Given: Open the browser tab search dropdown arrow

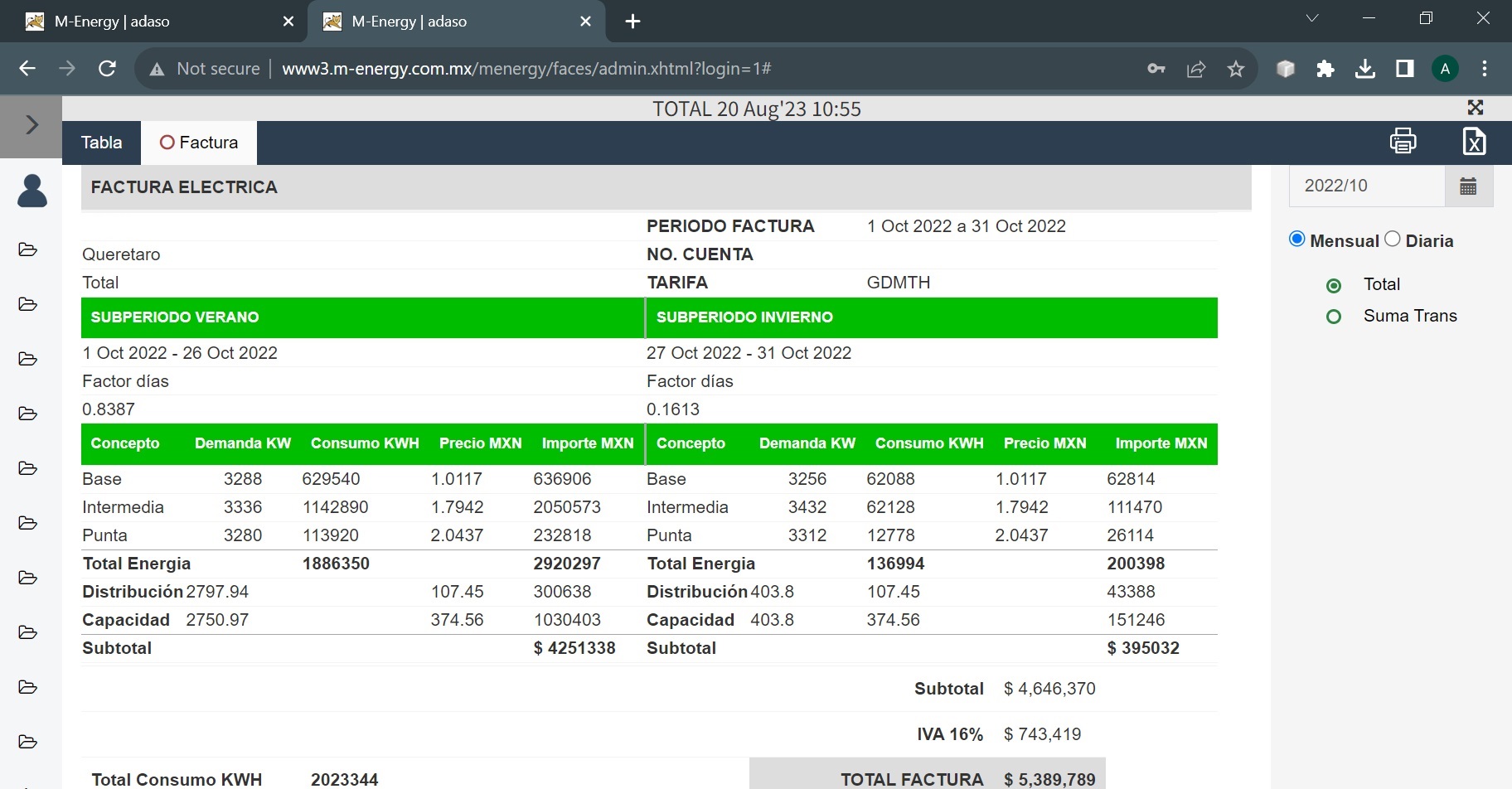Looking at the screenshot, I should click(1311, 18).
